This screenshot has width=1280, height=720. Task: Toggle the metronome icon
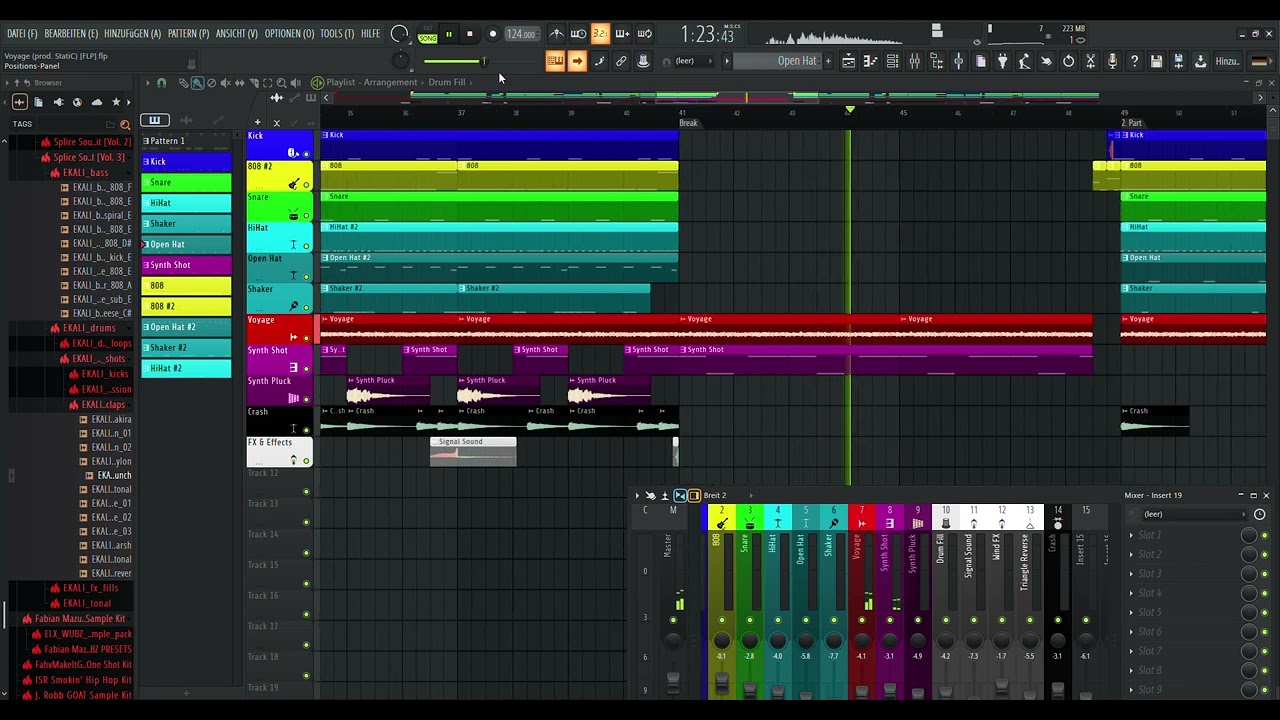point(556,34)
